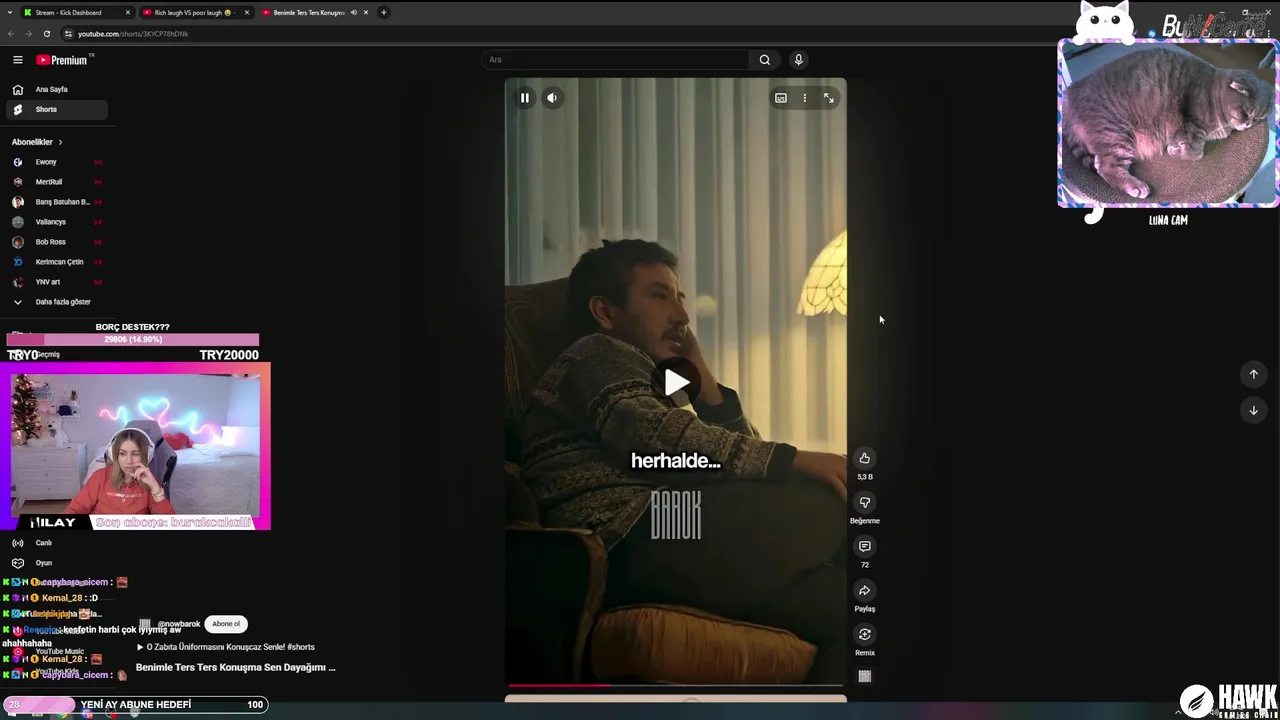
Task: Expand Daha fazla göster list
Action: point(56,302)
